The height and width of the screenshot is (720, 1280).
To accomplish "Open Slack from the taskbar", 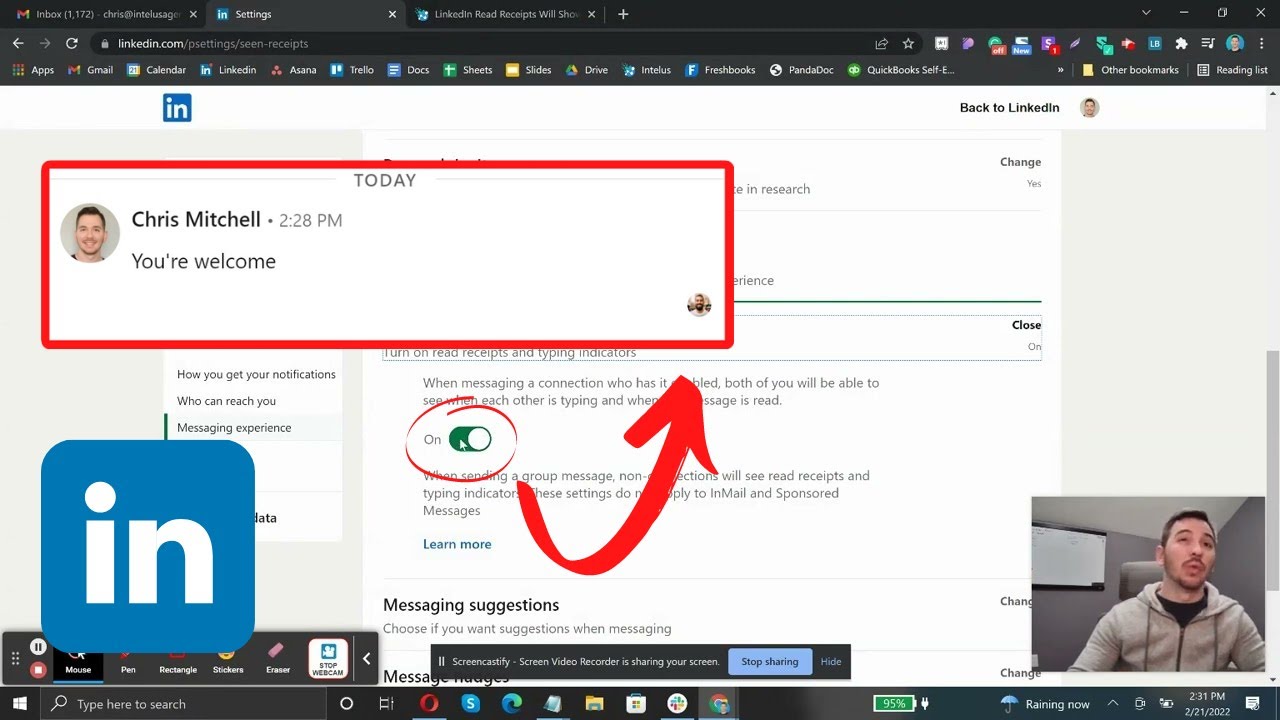I will point(677,704).
